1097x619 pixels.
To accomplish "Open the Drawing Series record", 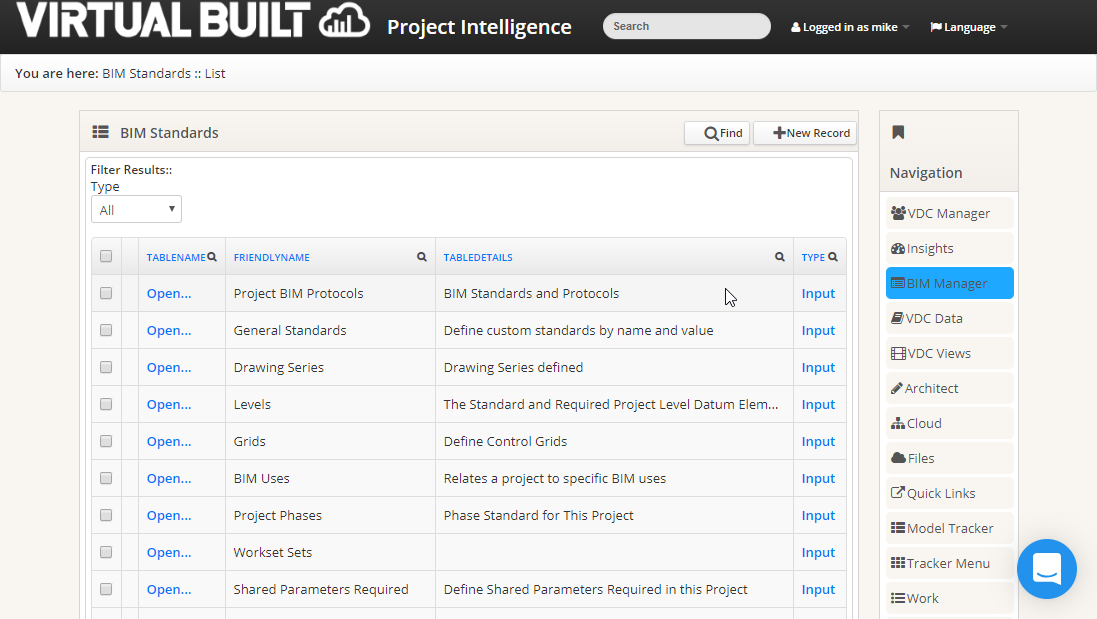I will 169,368.
